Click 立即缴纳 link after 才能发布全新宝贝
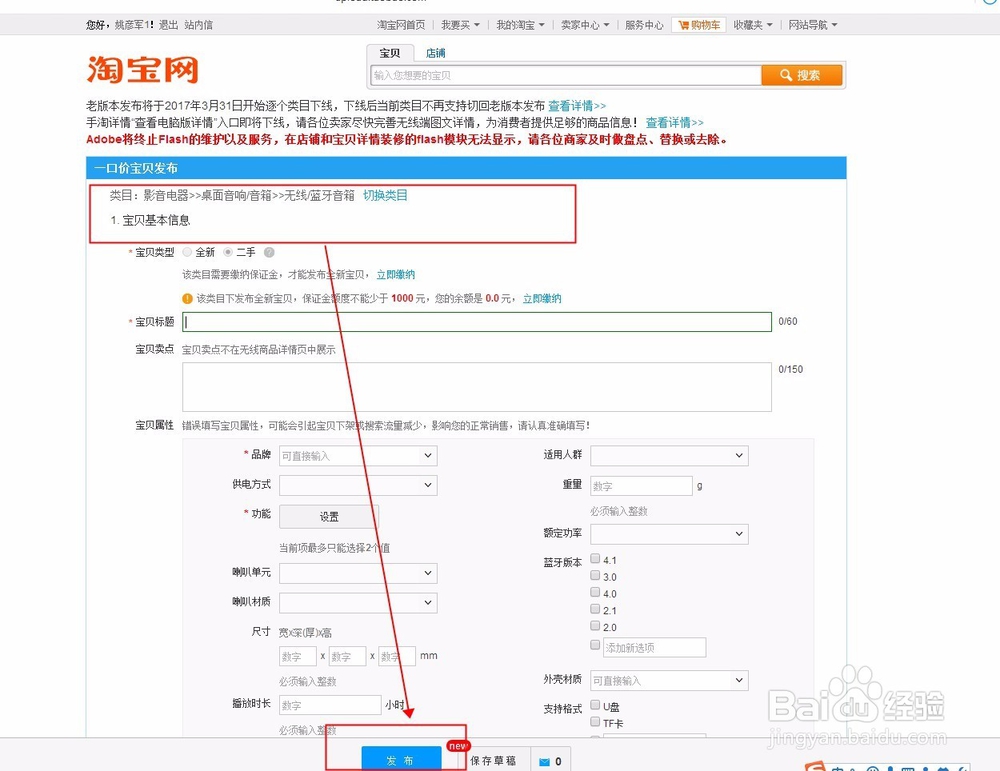Viewport: 1000px width, 771px height. click(x=395, y=275)
